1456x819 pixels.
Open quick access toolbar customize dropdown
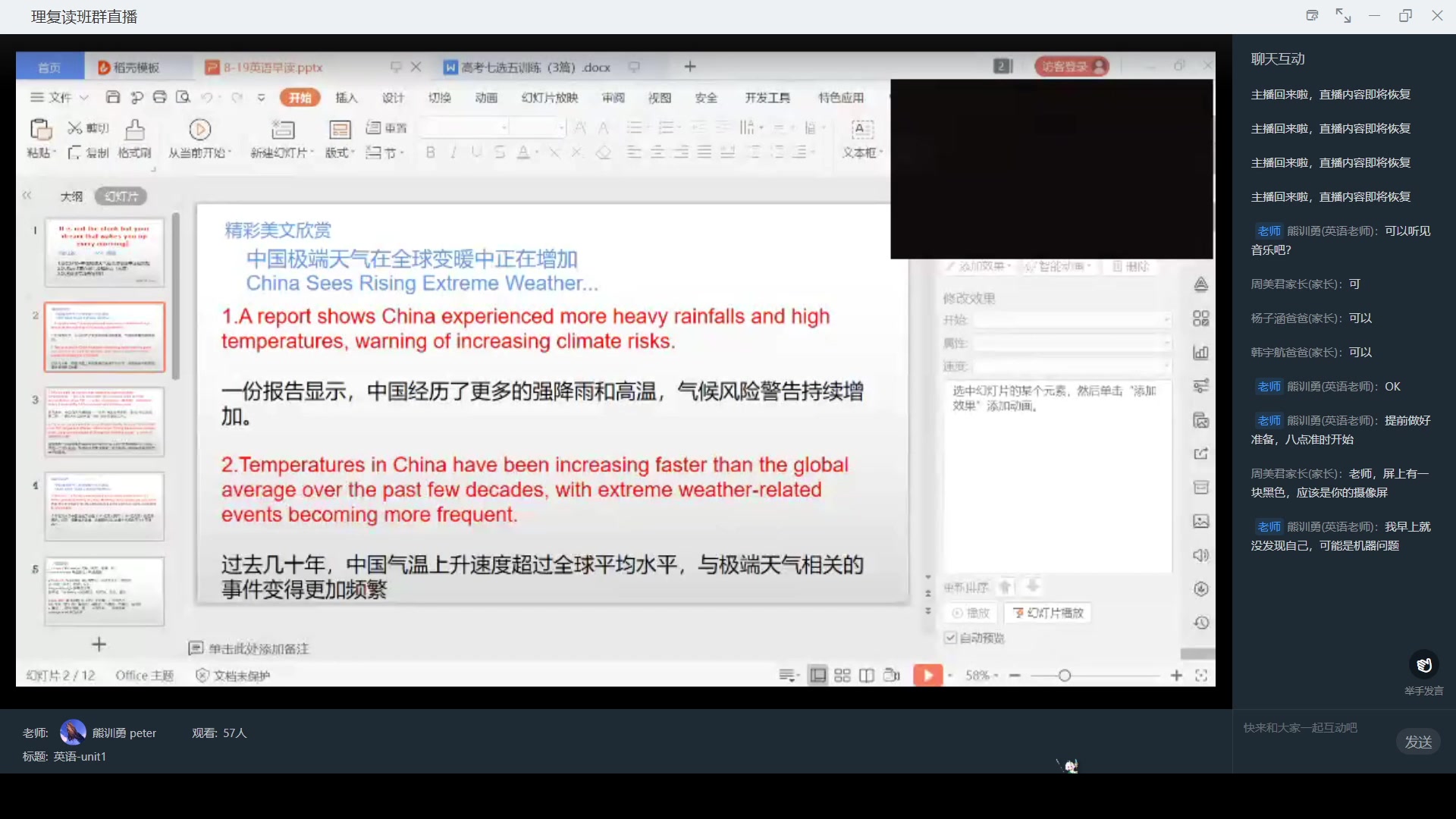tap(262, 97)
